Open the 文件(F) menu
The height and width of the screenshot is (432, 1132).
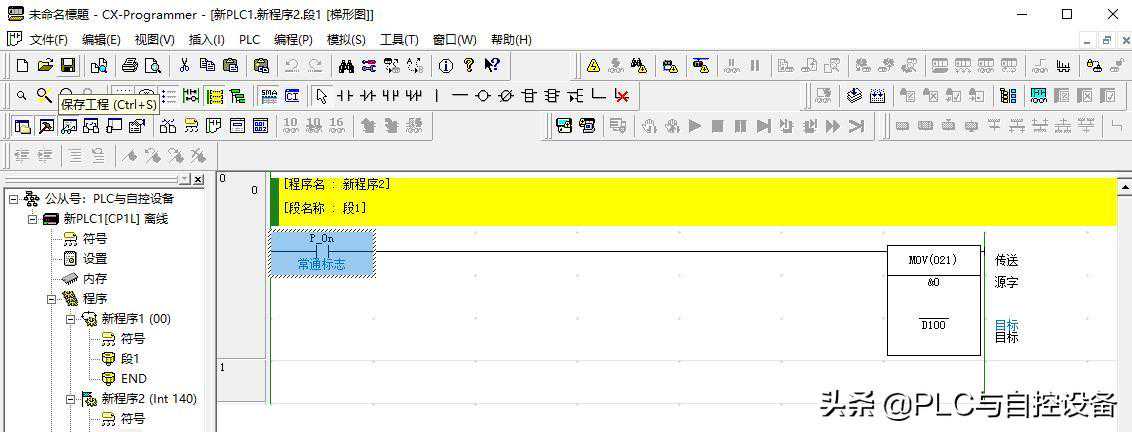tap(48, 40)
